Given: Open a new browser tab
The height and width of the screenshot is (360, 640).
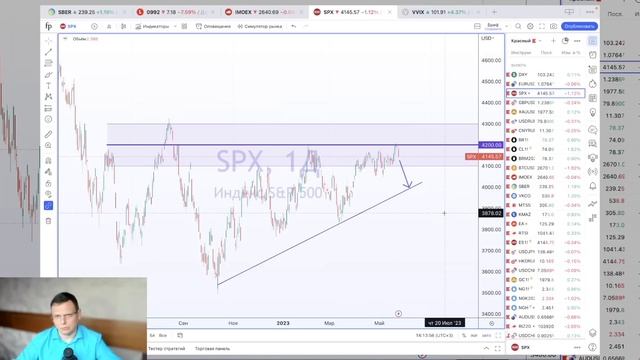Looking at the screenshot, I should (494, 12).
